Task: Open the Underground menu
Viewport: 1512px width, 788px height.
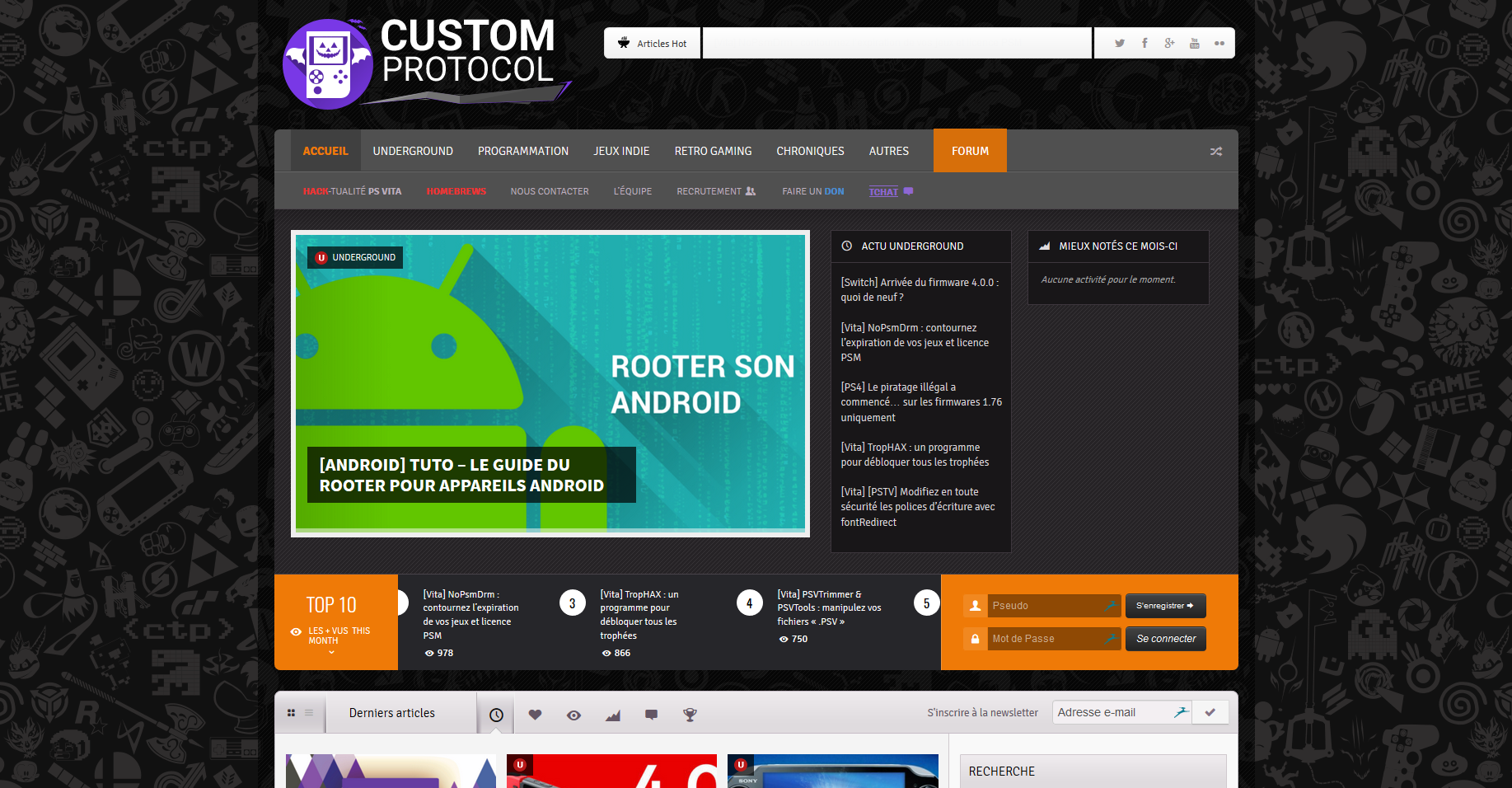Action: coord(413,151)
